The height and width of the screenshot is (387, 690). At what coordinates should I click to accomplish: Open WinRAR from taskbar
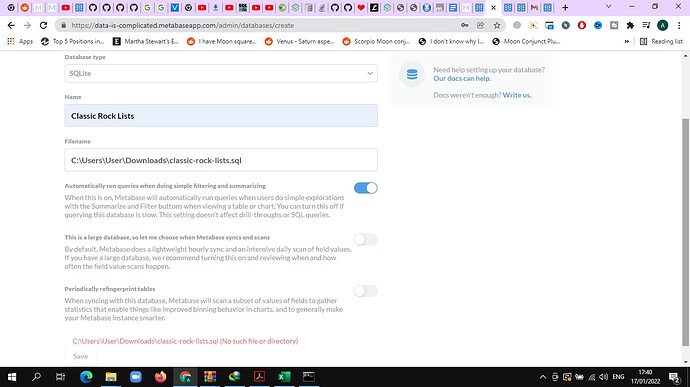pyautogui.click(x=210, y=377)
